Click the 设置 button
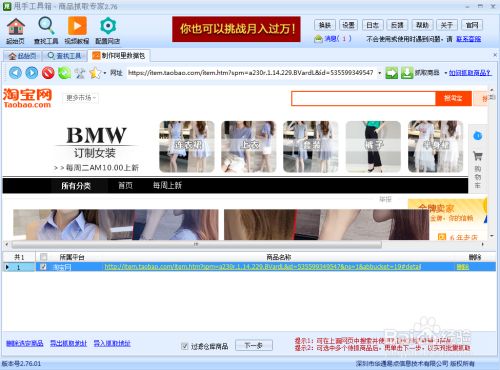The height and width of the screenshot is (370, 500). (x=349, y=25)
